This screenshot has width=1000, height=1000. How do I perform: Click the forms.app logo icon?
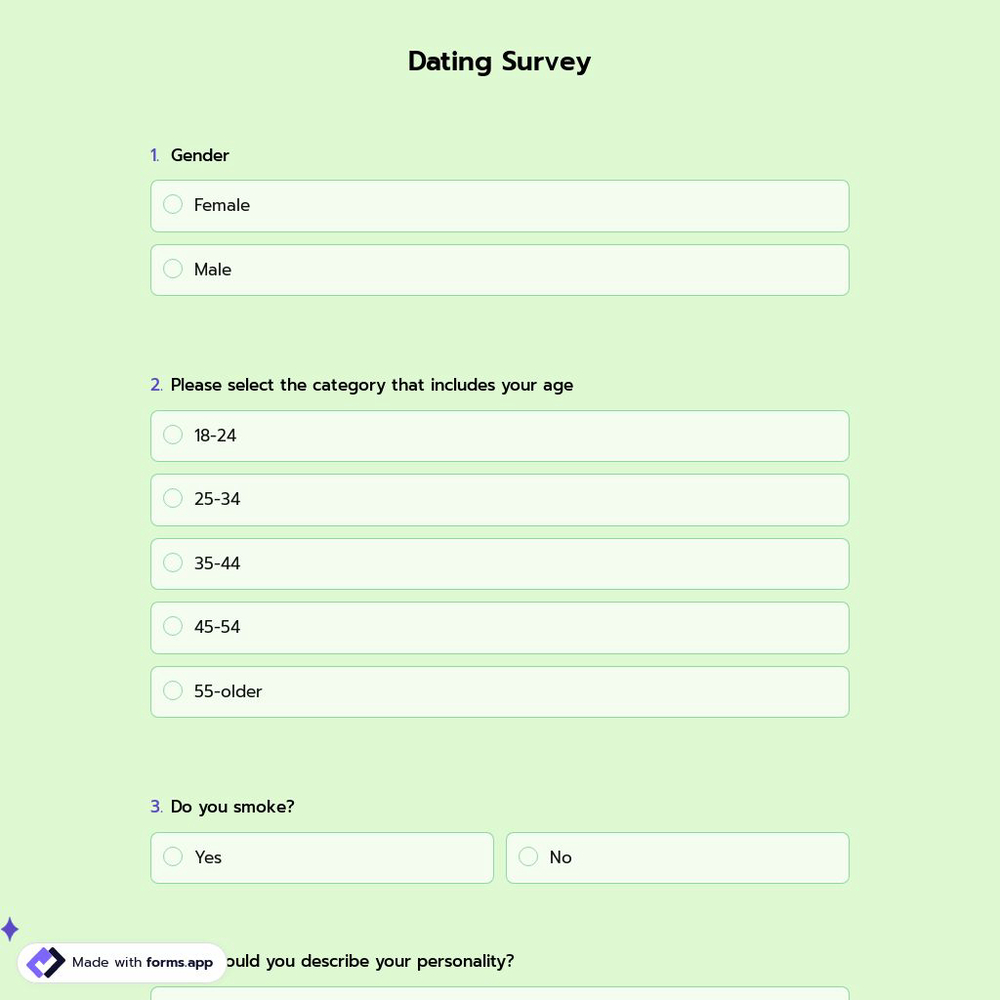(45, 962)
